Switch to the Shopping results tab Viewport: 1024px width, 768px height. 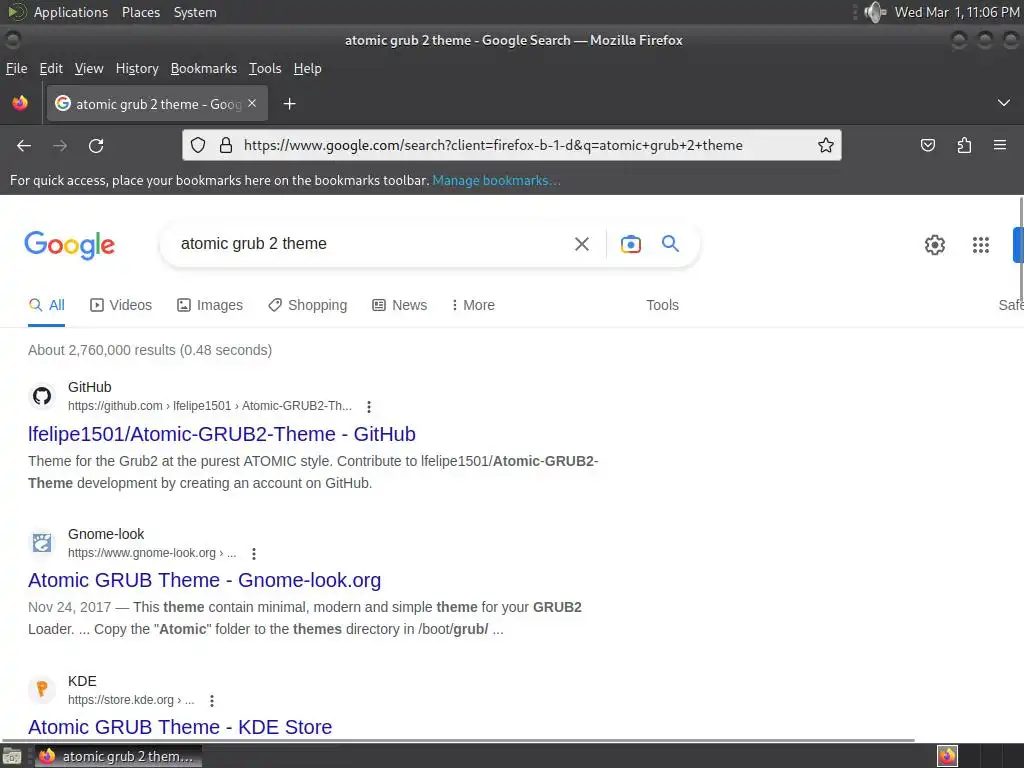[x=308, y=305]
